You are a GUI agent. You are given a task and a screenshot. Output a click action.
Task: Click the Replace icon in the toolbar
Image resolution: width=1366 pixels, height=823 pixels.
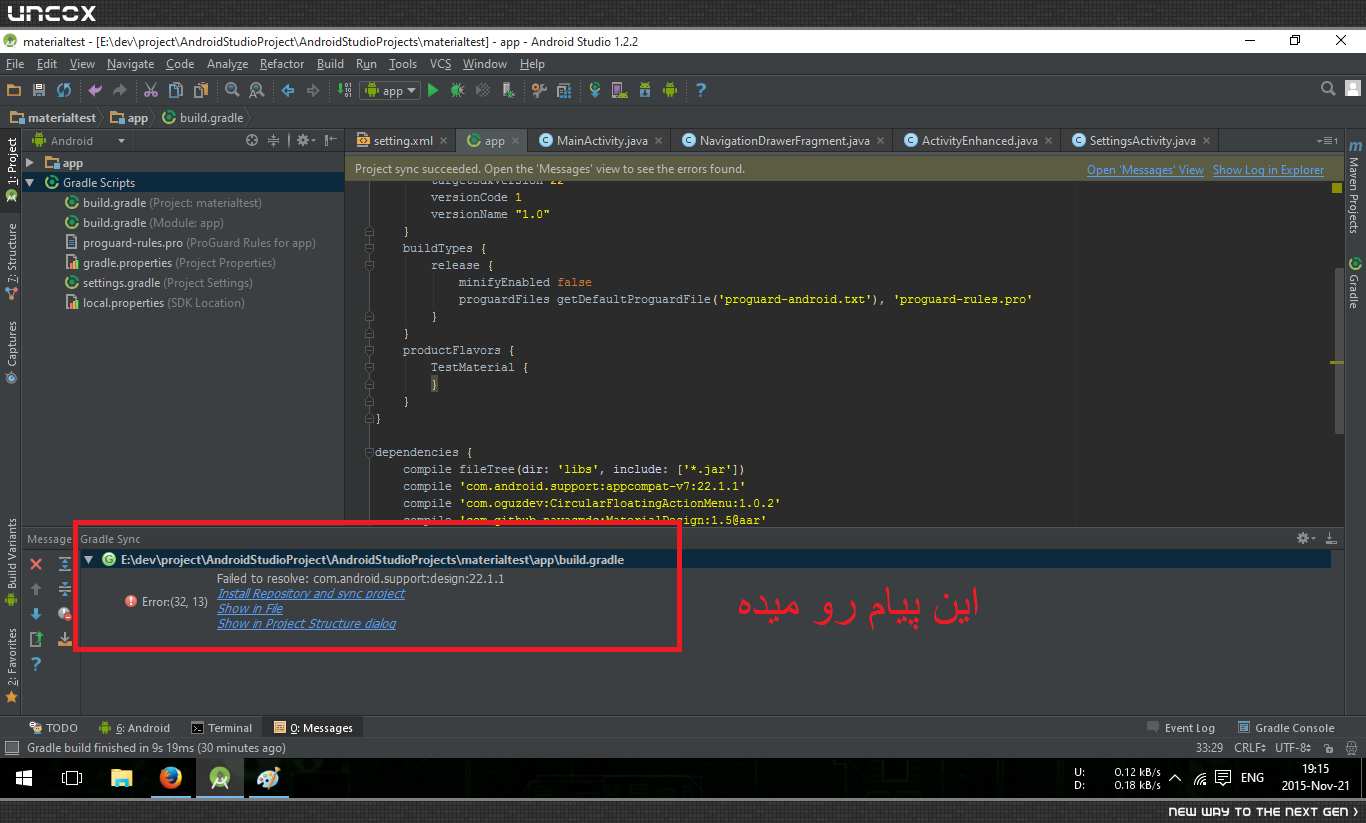pyautogui.click(x=257, y=90)
